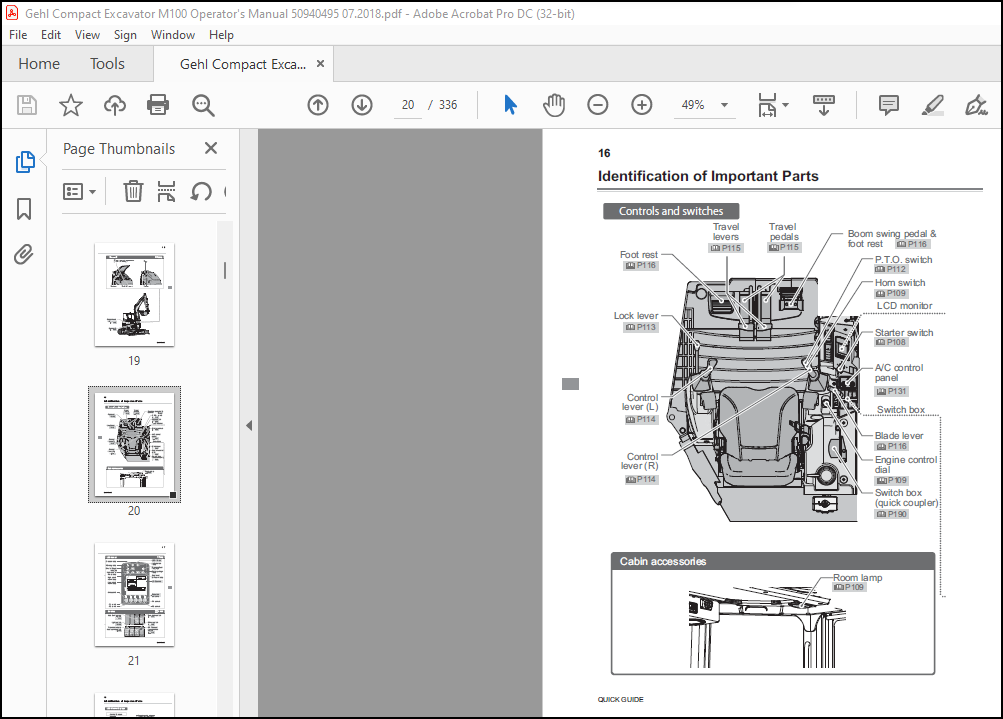The width and height of the screenshot is (1003, 719).
Task: Choose the Selection arrow tool
Action: (x=510, y=105)
